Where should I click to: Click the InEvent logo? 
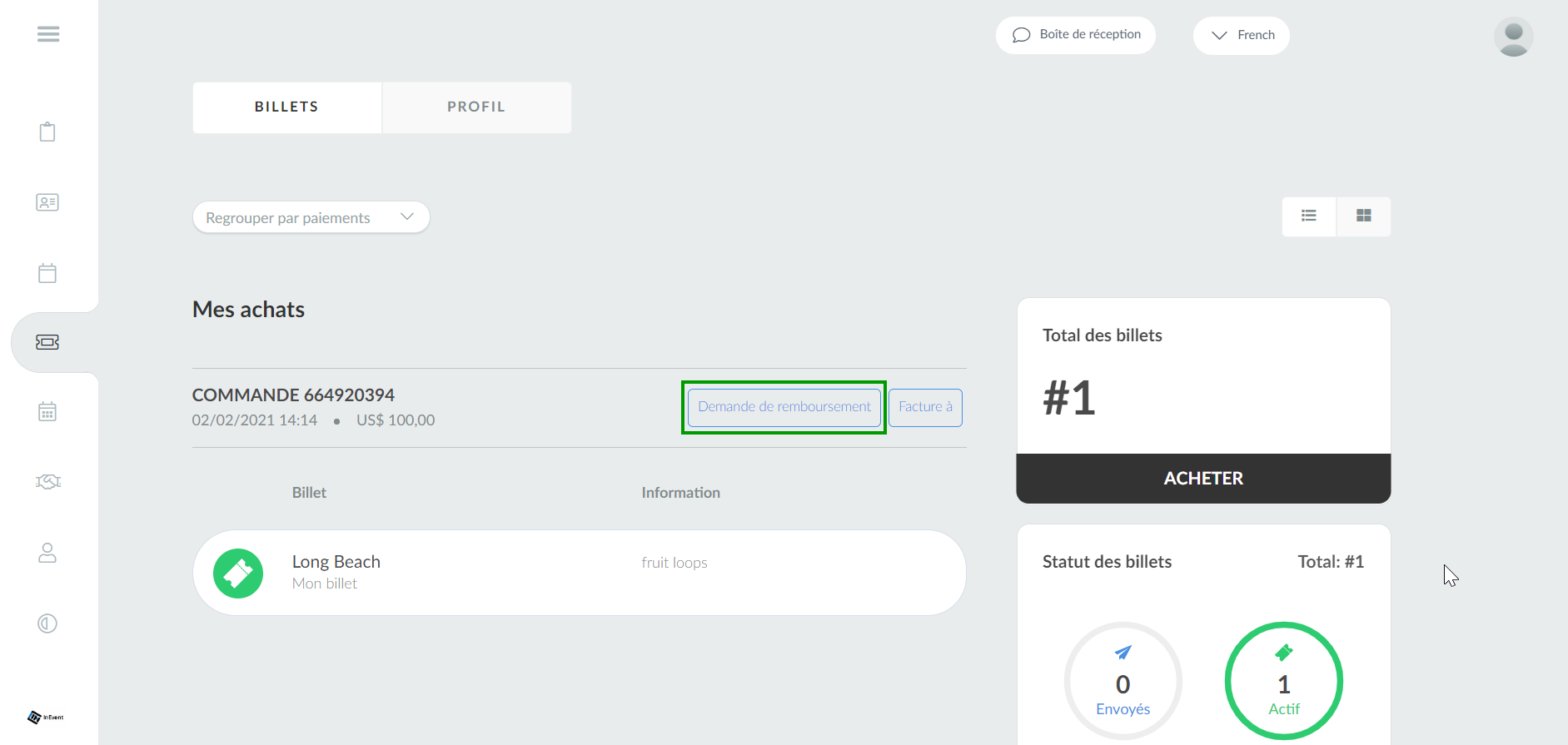click(x=46, y=717)
